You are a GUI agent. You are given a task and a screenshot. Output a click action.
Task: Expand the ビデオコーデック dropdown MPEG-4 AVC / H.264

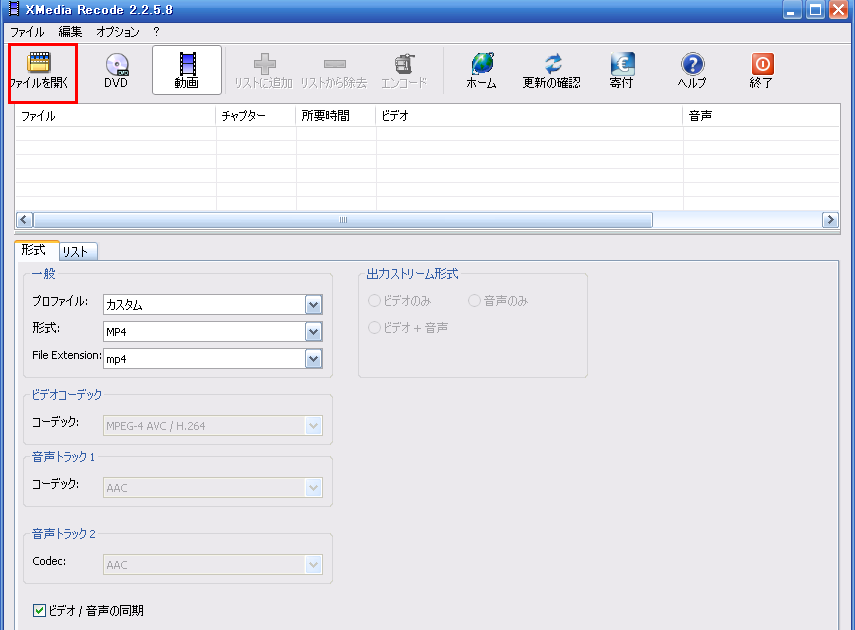click(x=314, y=426)
